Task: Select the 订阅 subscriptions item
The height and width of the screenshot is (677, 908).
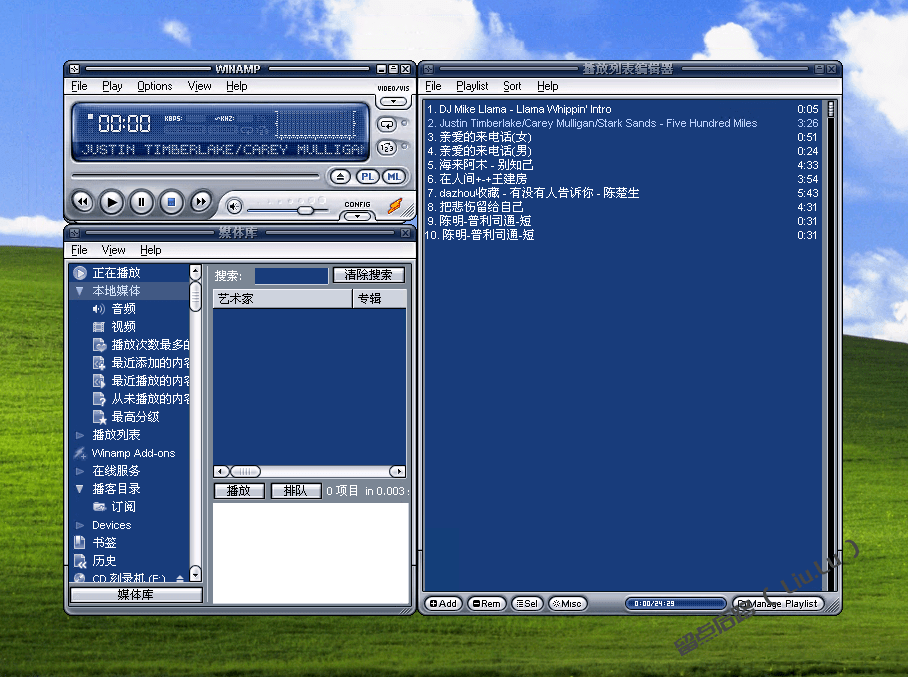Action: coord(123,507)
